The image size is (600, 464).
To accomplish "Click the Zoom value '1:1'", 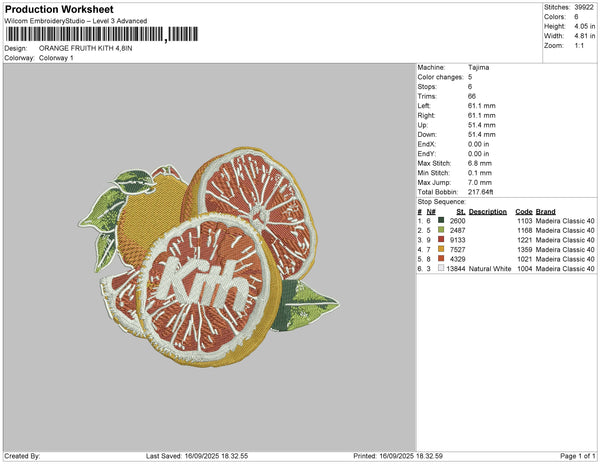I will 579,46.
